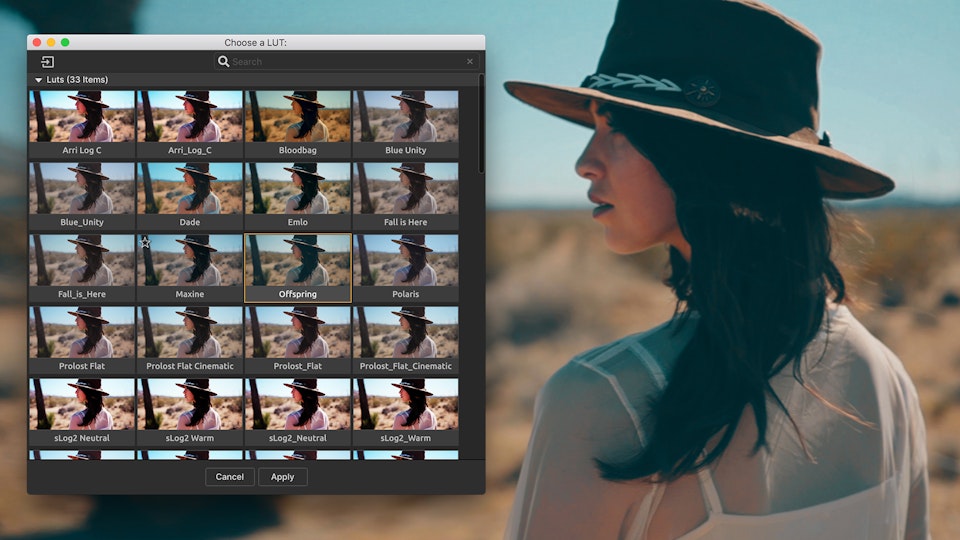Viewport: 960px width, 540px height.
Task: Select the sLog2 Neutral LUT thumbnail
Action: 82,404
